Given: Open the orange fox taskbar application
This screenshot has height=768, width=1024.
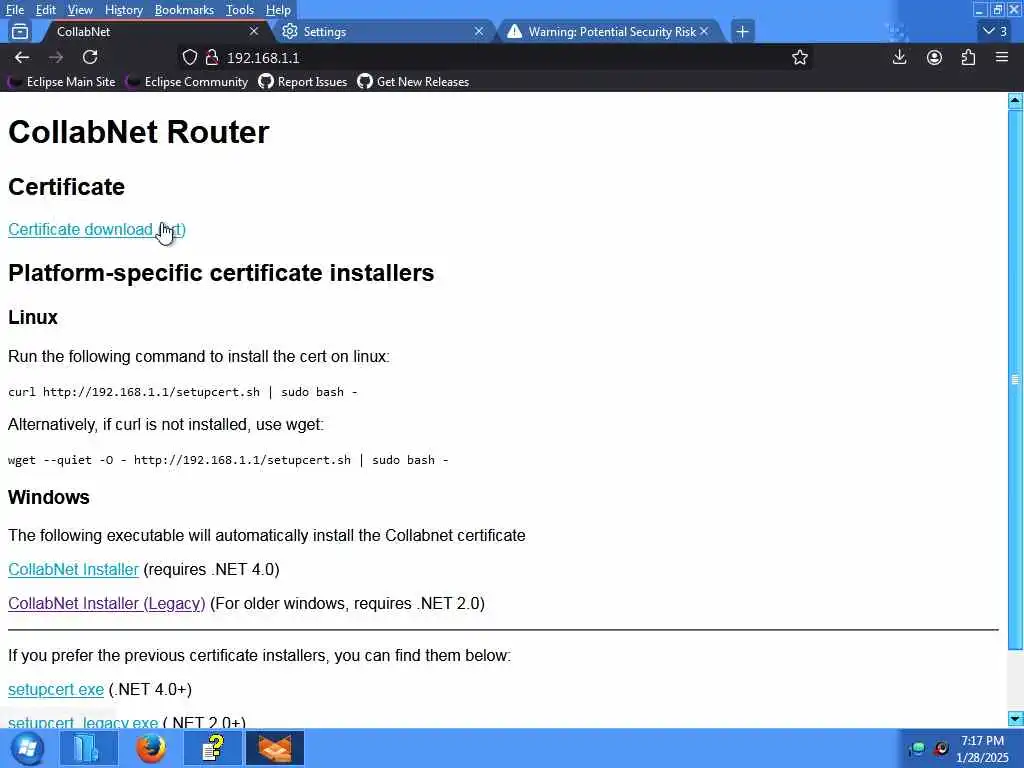Looking at the screenshot, I should [x=275, y=748].
